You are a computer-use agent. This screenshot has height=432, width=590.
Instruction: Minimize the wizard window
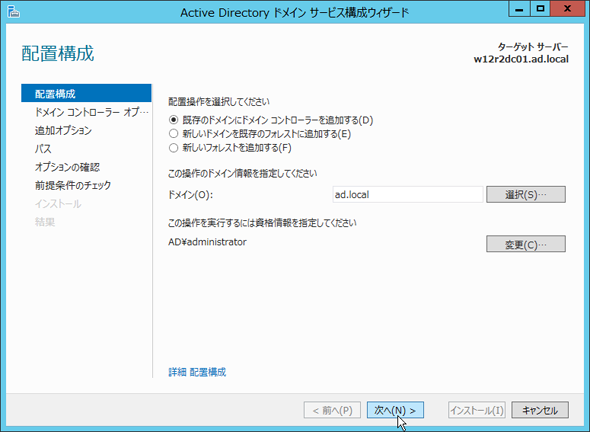(519, 9)
